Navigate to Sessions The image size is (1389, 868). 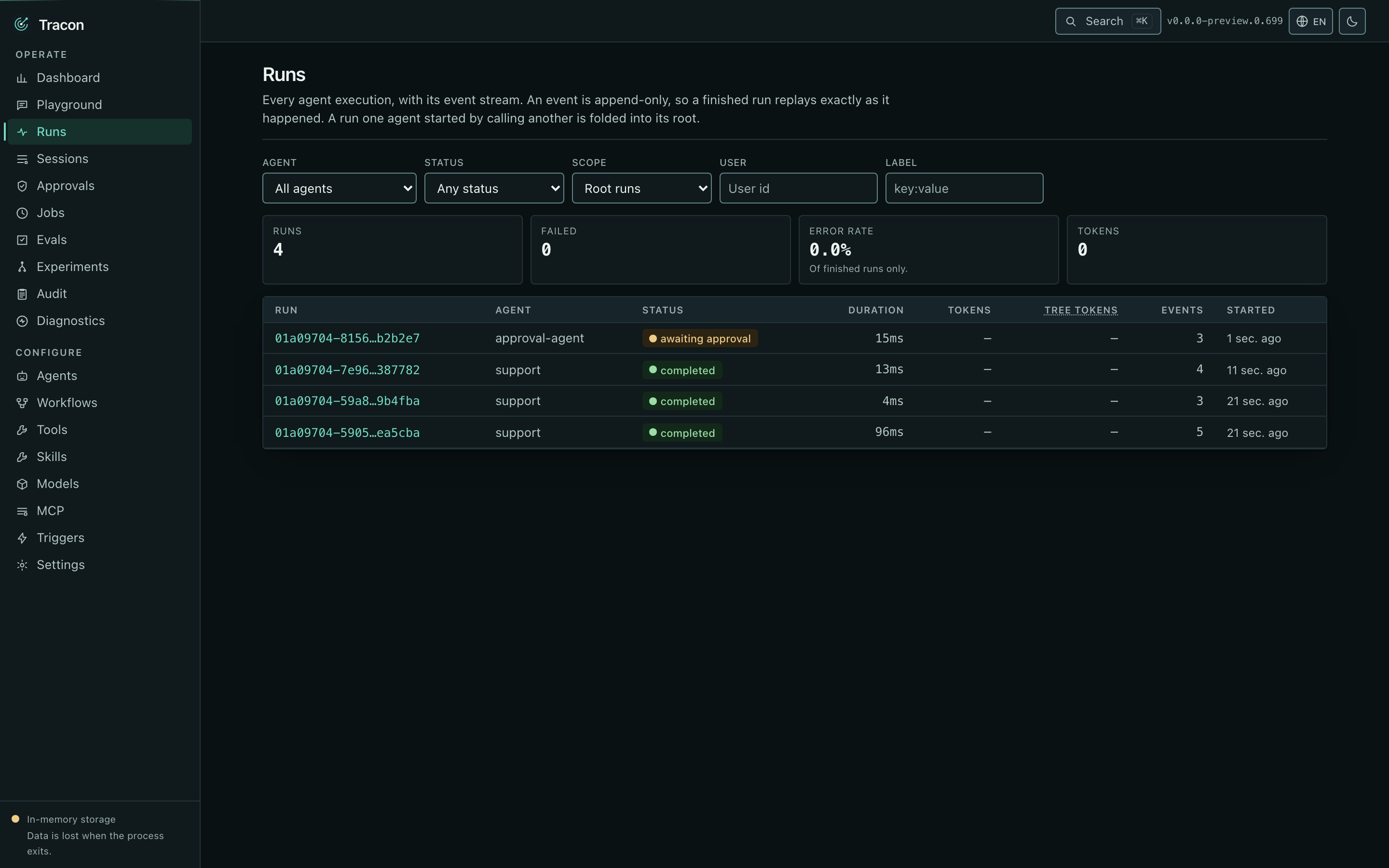pos(100,159)
